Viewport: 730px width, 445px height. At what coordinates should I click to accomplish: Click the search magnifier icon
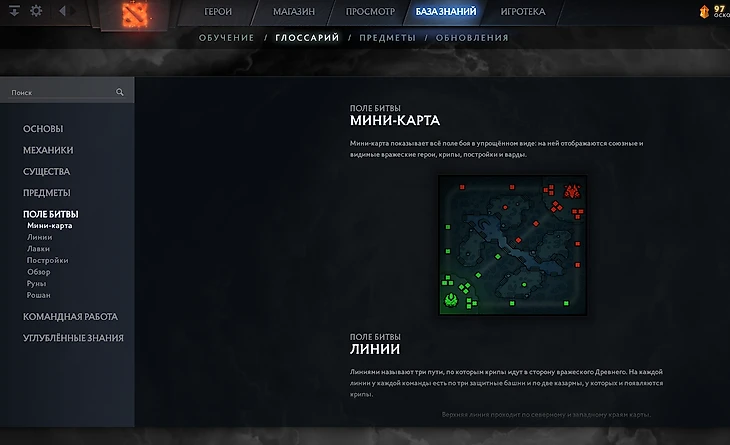coord(120,92)
